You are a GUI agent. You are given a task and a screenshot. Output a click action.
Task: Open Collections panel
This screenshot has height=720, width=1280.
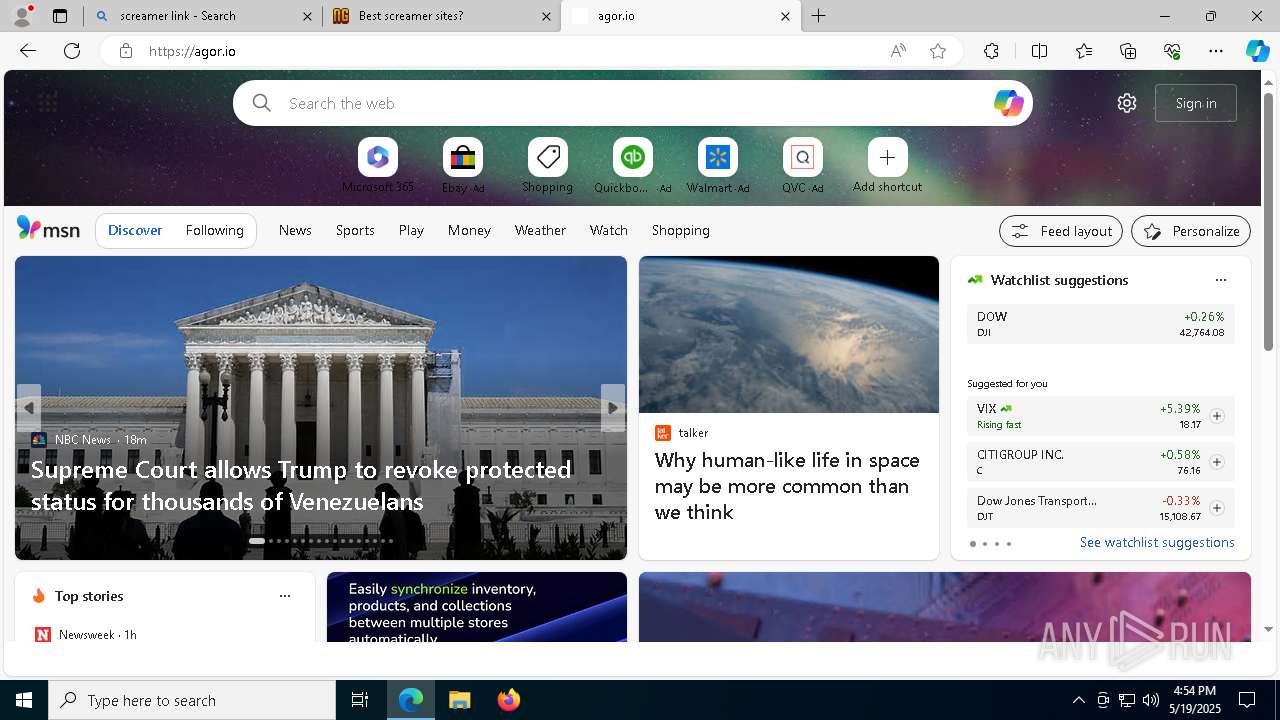1128,51
